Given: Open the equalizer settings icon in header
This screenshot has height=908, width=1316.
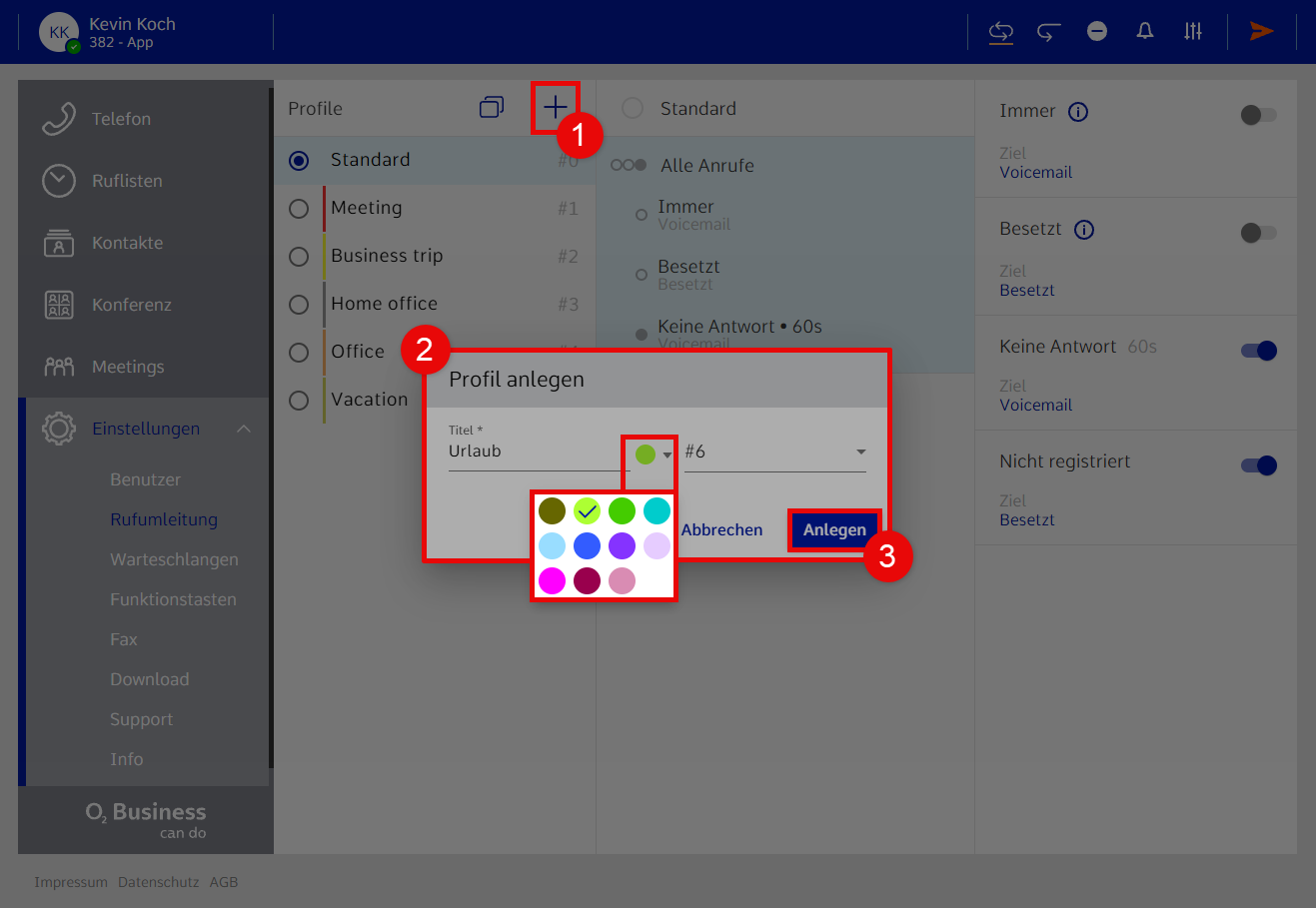Looking at the screenshot, I should tap(1193, 31).
